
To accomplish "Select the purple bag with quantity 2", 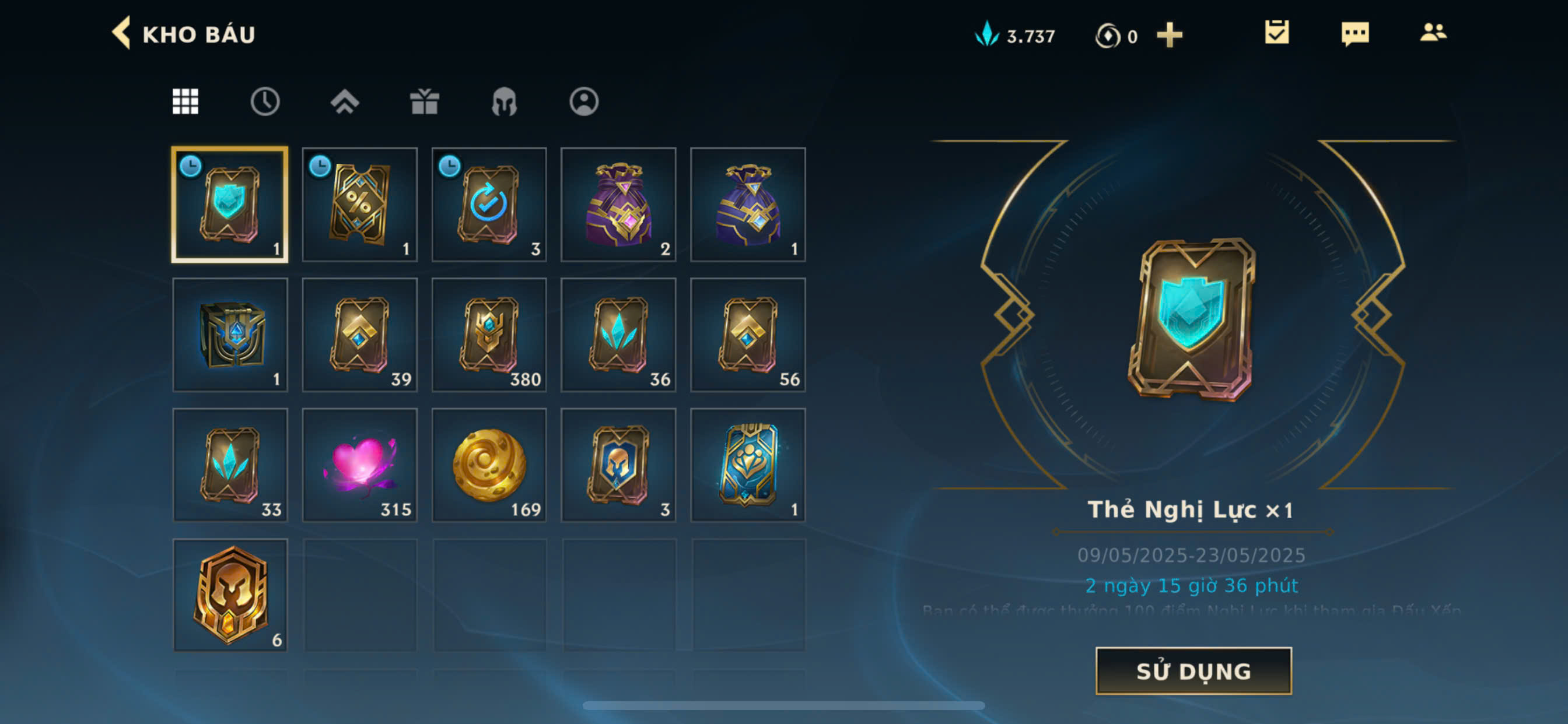I will click(x=618, y=205).
